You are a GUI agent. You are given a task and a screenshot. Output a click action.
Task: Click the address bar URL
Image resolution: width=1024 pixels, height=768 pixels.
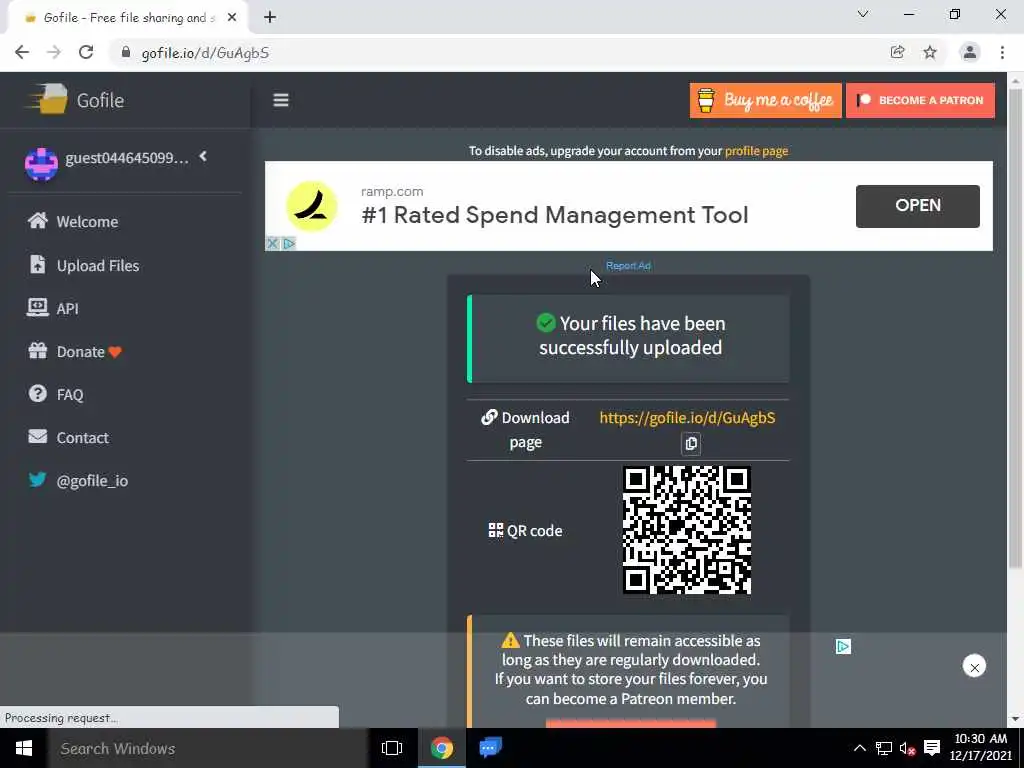[205, 53]
